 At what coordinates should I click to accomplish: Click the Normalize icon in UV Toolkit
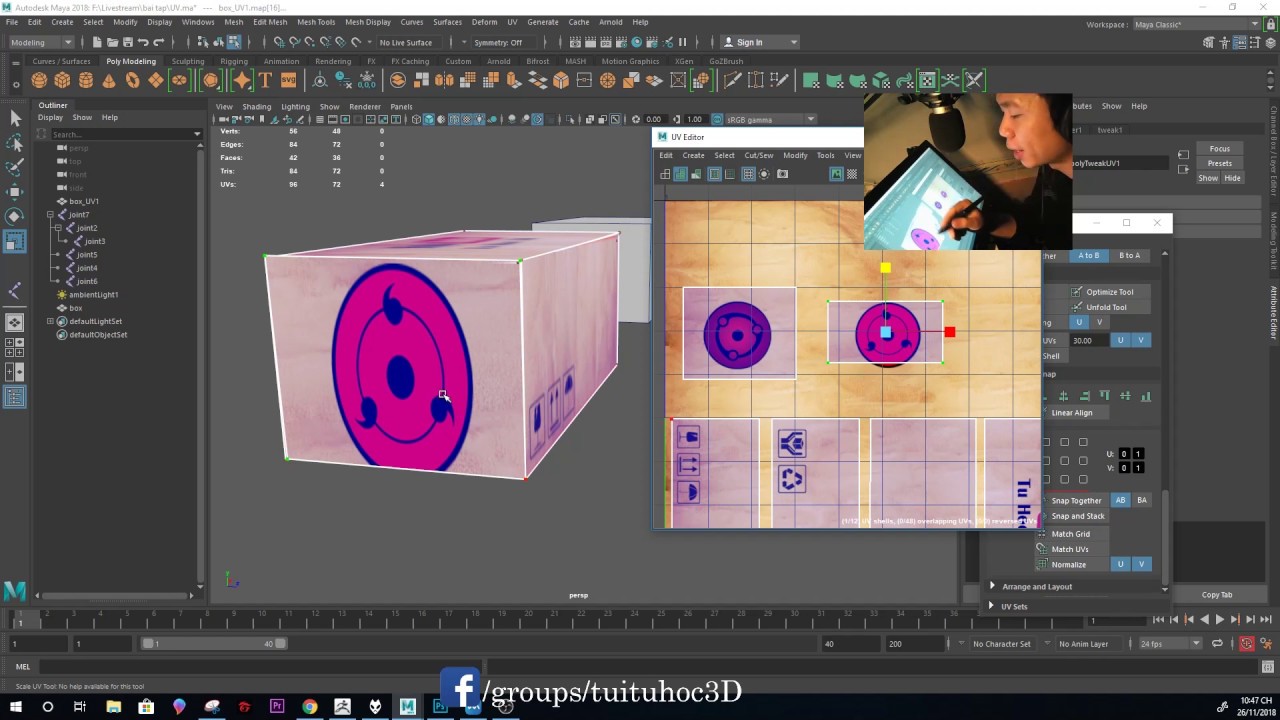(1042, 564)
